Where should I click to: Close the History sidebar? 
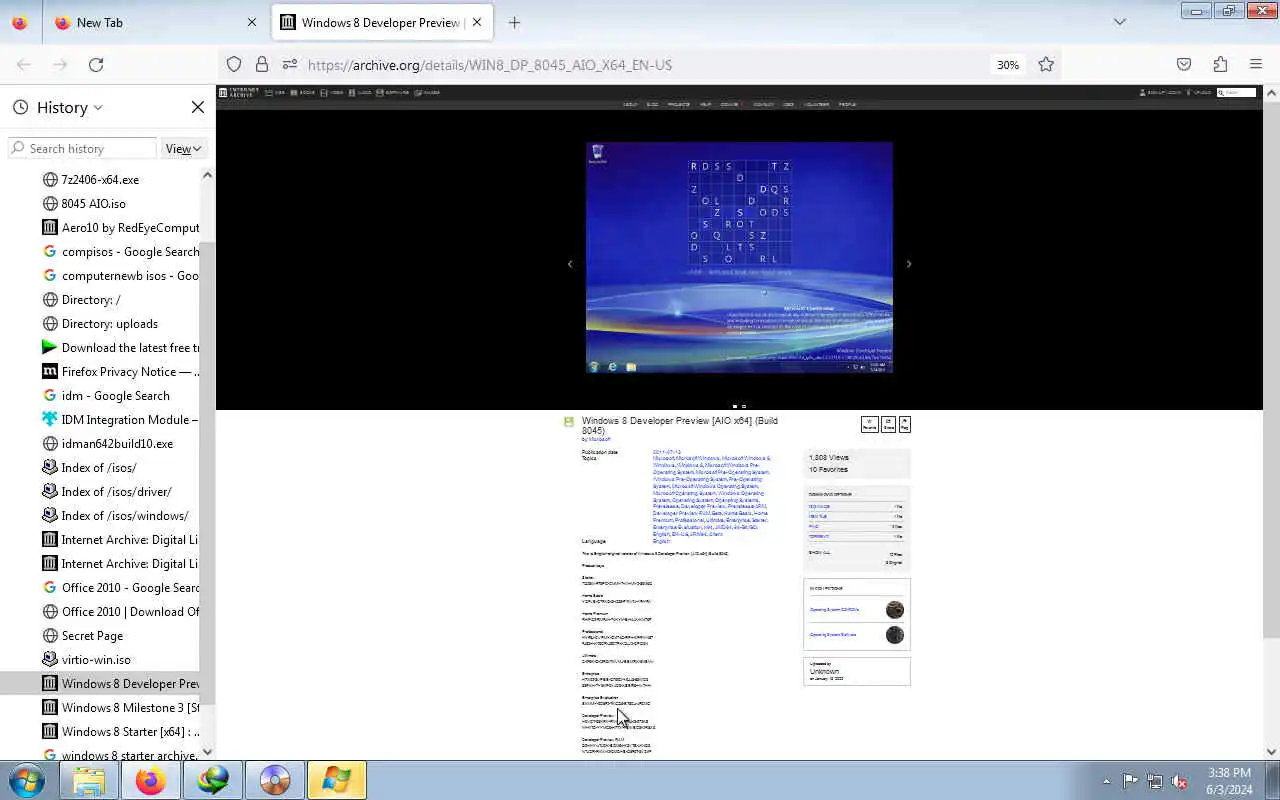click(197, 107)
